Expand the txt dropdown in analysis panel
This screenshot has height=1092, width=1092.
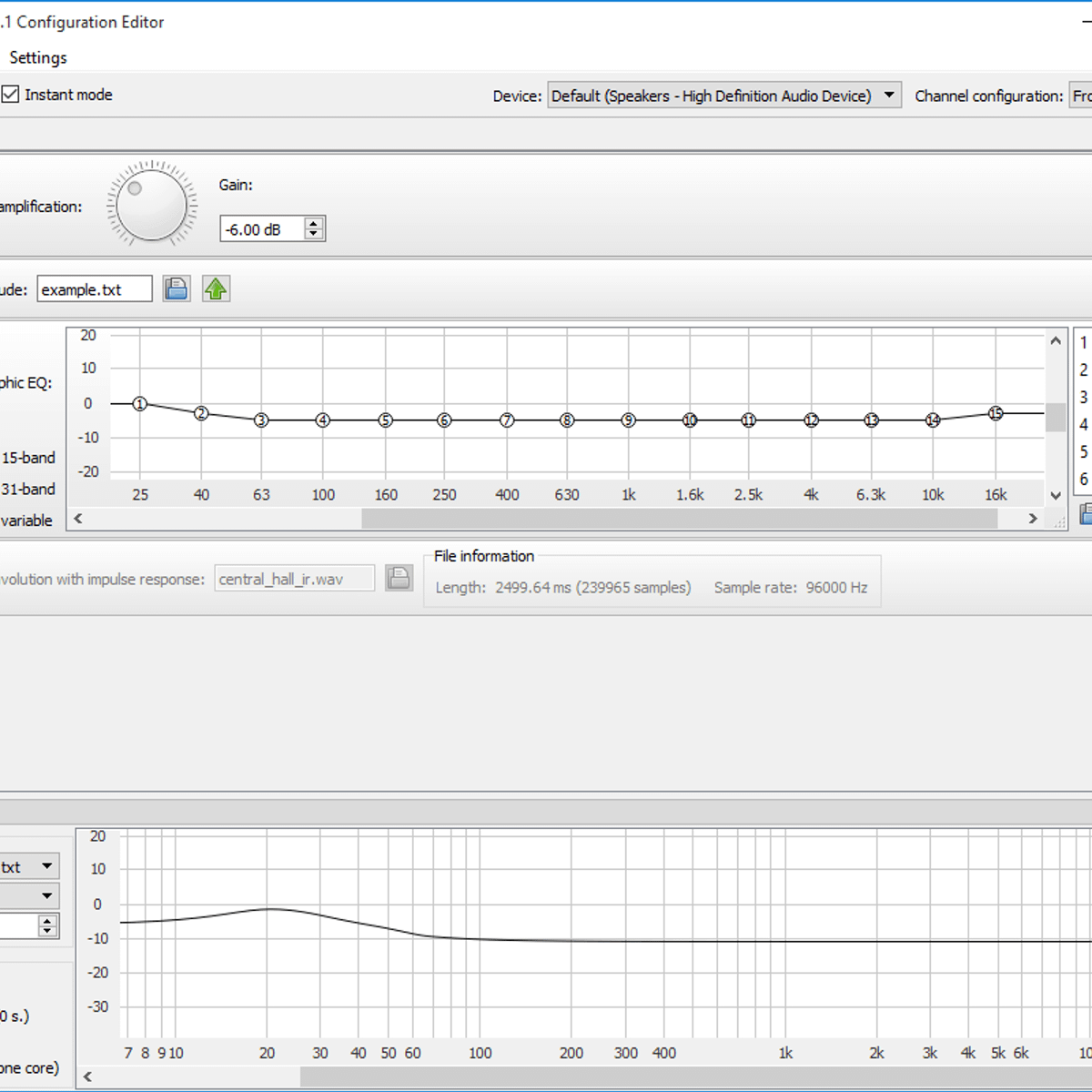click(x=46, y=866)
